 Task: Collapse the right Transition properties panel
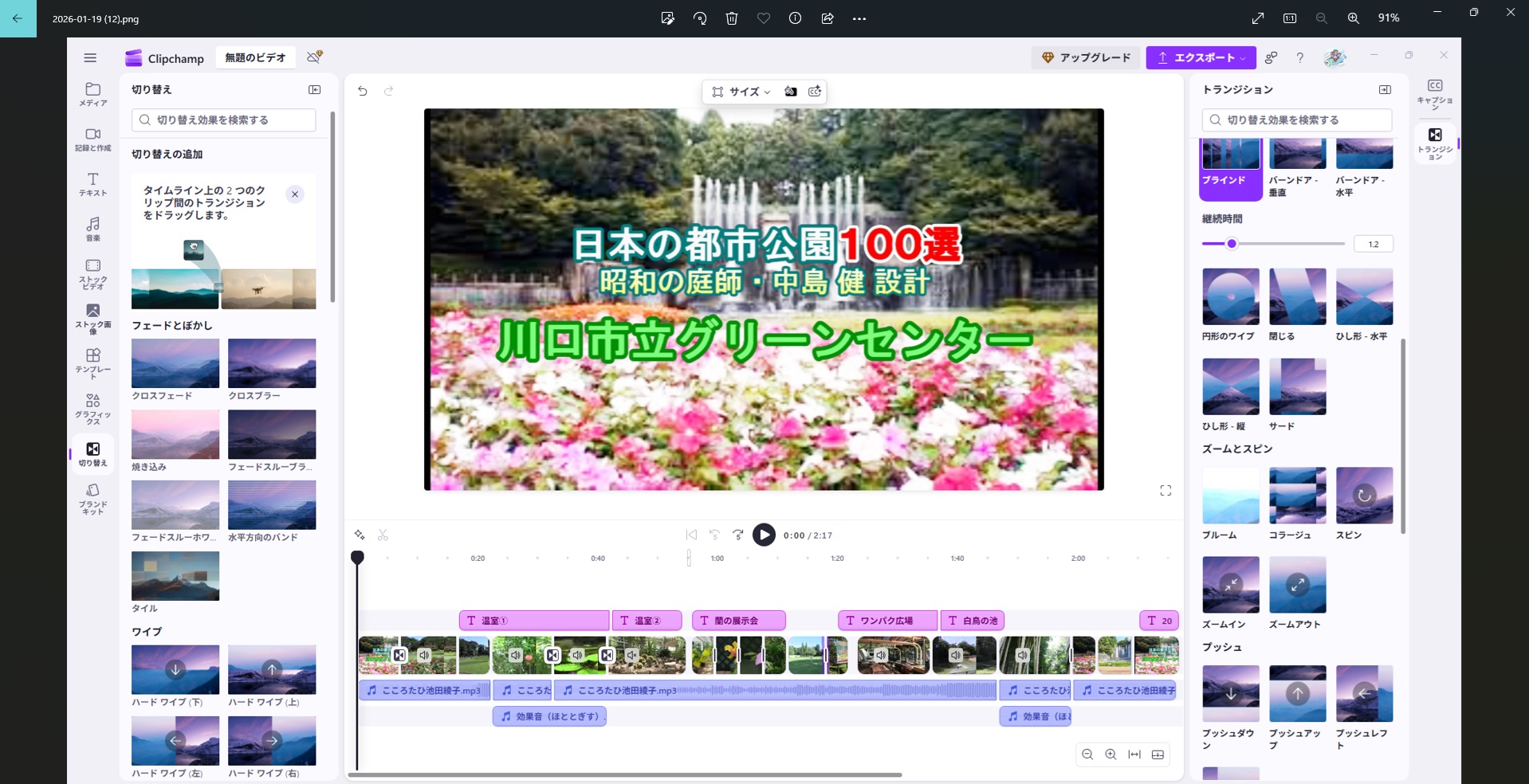[1385, 90]
